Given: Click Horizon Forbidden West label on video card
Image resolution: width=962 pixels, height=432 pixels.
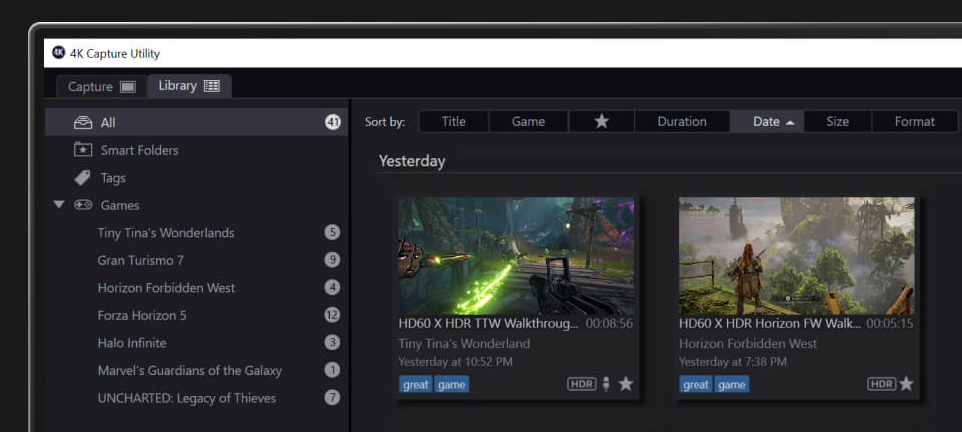Looking at the screenshot, I should [x=748, y=343].
